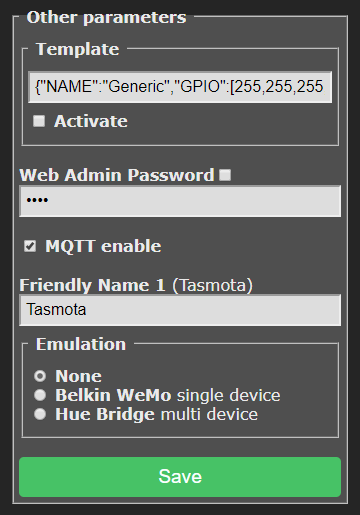Select the Belkin WeMo radio button

point(40,395)
